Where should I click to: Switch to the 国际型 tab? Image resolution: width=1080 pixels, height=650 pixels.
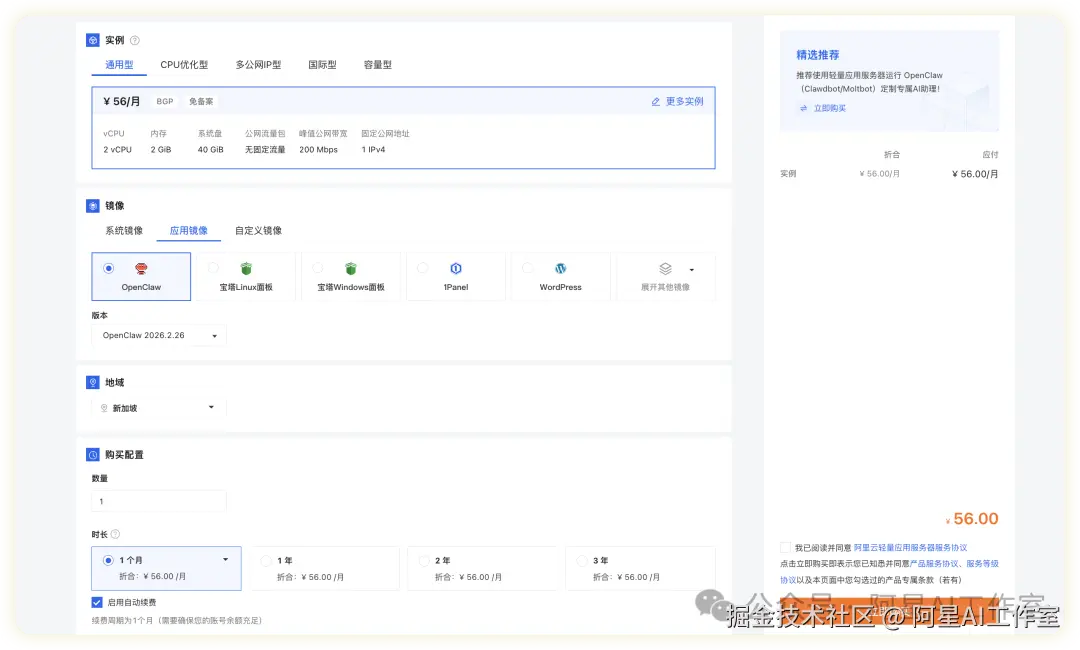[x=322, y=65]
